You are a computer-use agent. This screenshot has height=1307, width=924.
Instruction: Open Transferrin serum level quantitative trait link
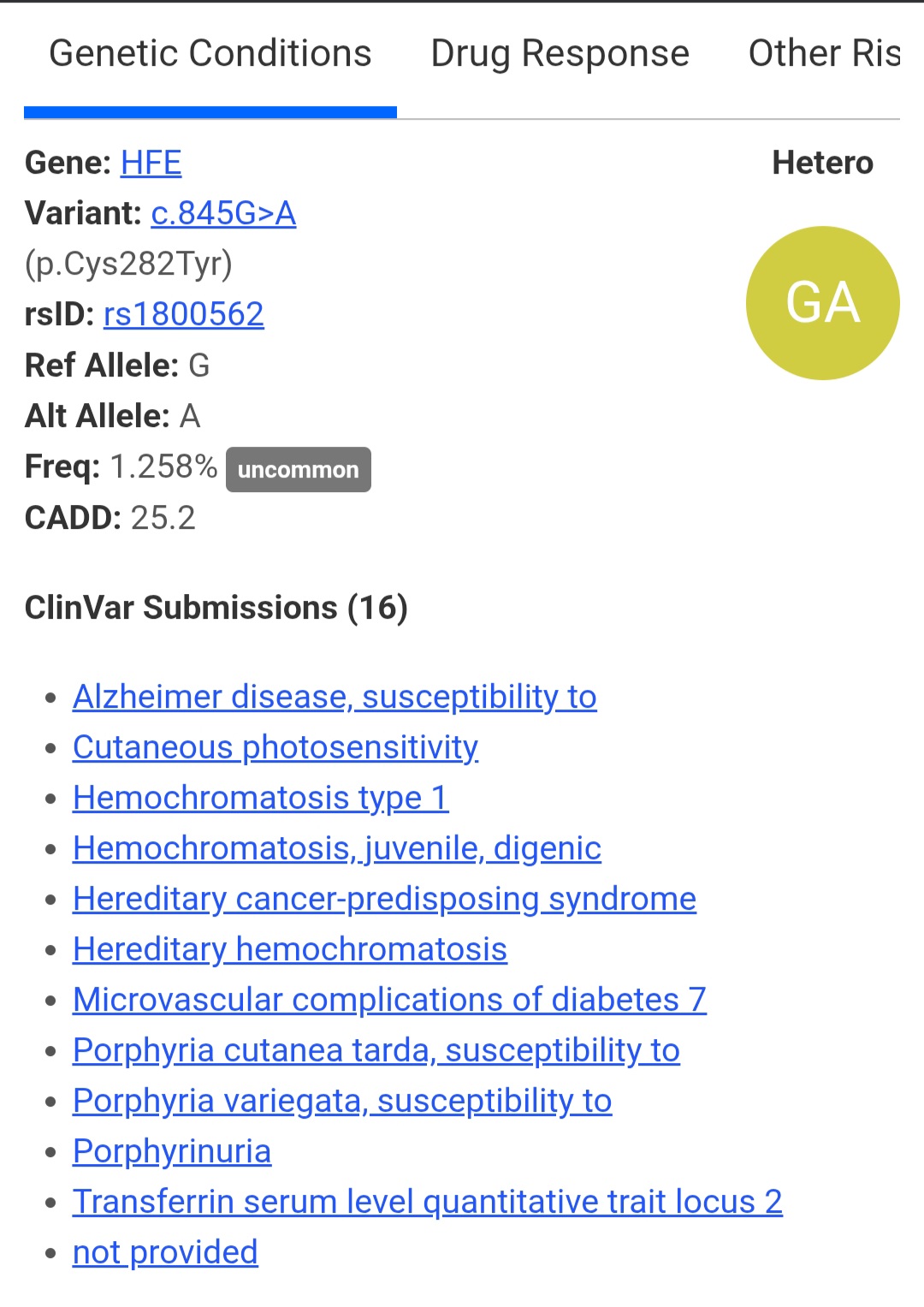(x=427, y=1202)
